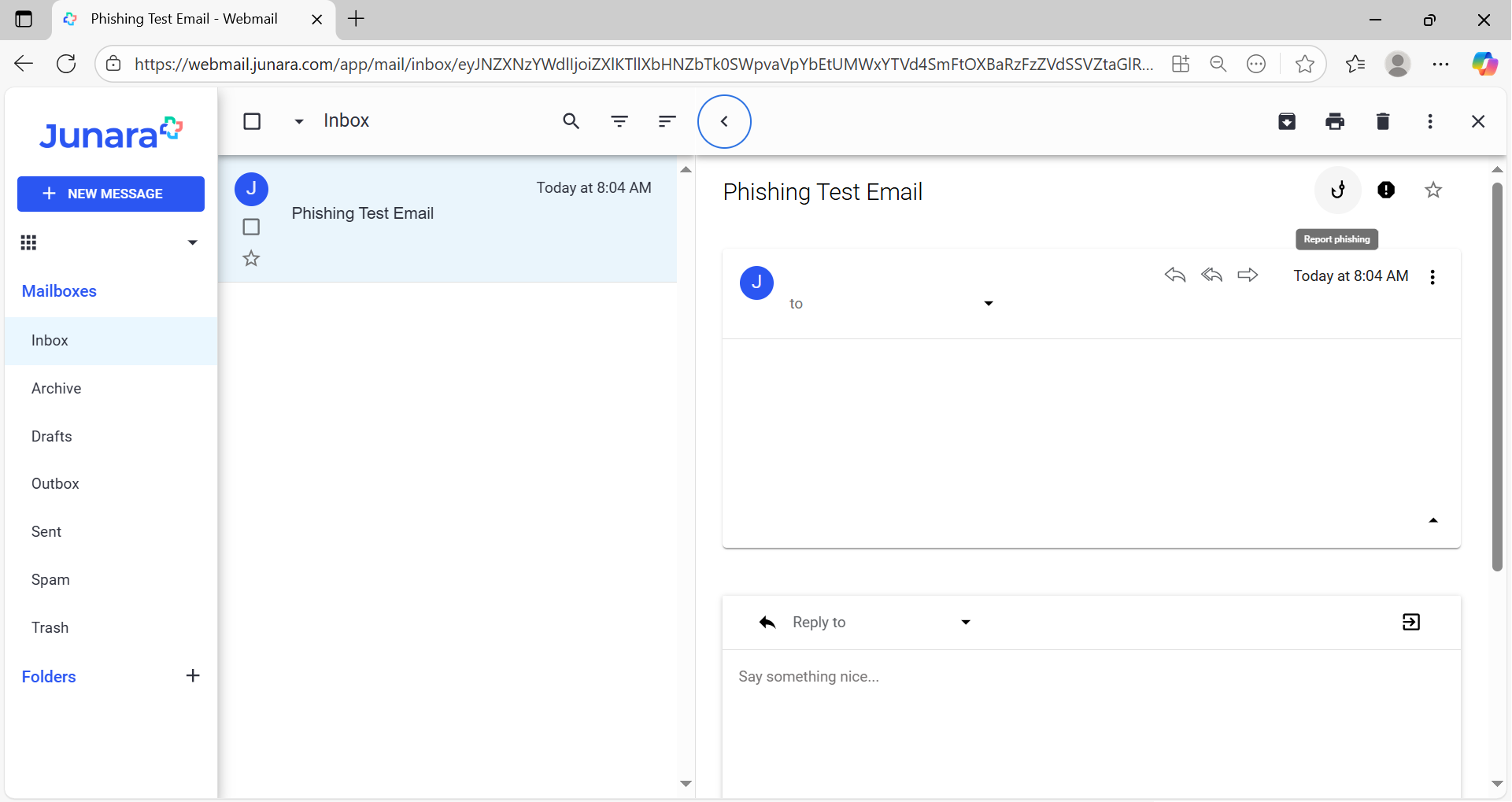Delete the open email with trash icon
This screenshot has width=1512, height=802.
1383,121
